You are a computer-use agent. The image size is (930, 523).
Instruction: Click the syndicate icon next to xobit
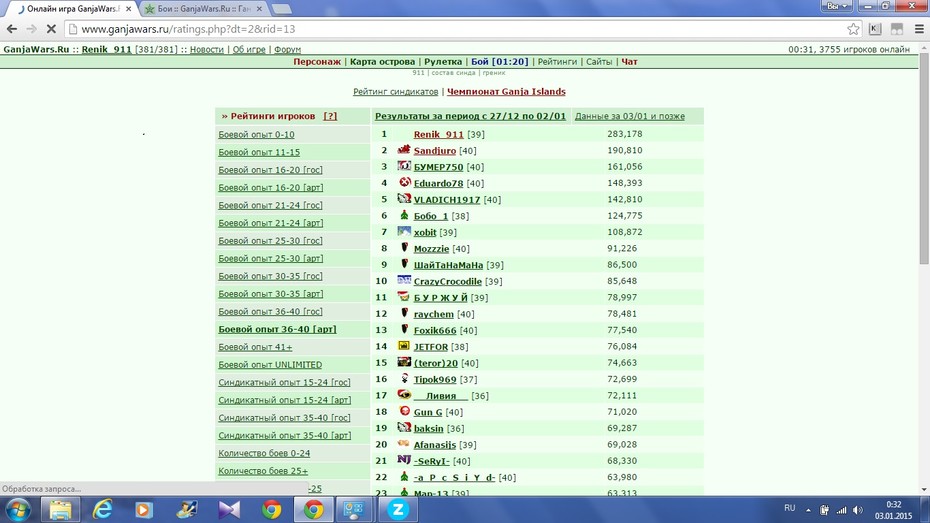pos(404,231)
